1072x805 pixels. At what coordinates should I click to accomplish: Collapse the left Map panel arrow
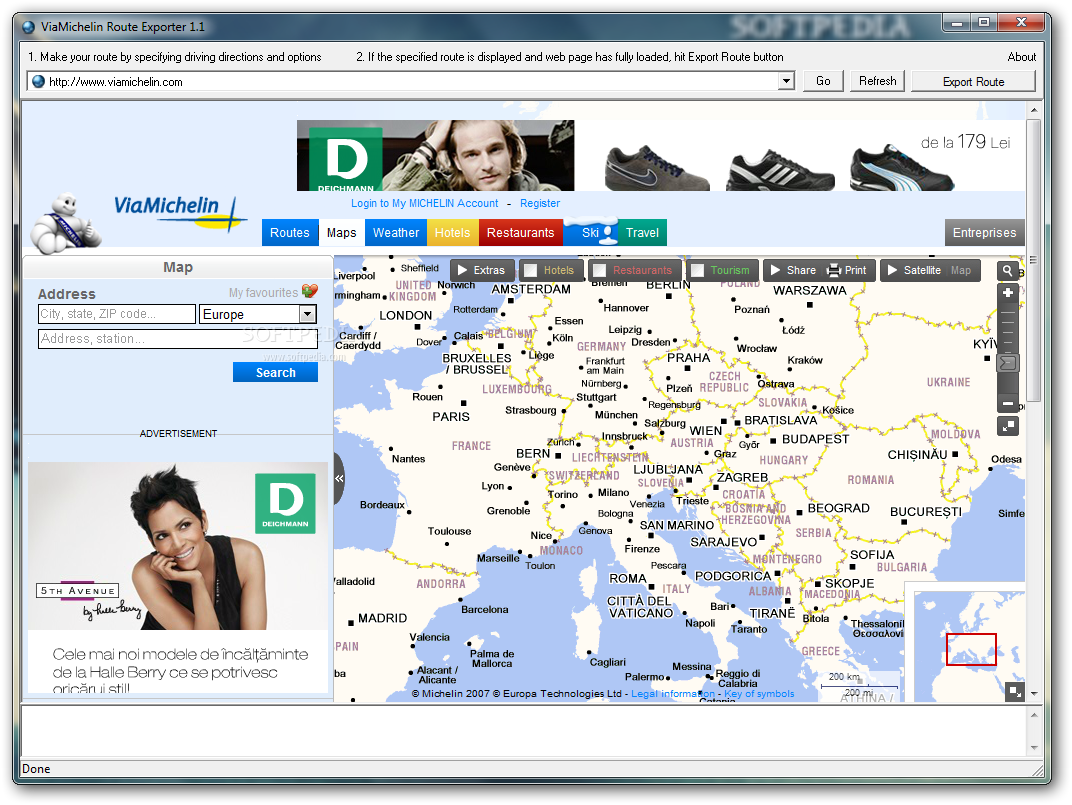pos(339,479)
